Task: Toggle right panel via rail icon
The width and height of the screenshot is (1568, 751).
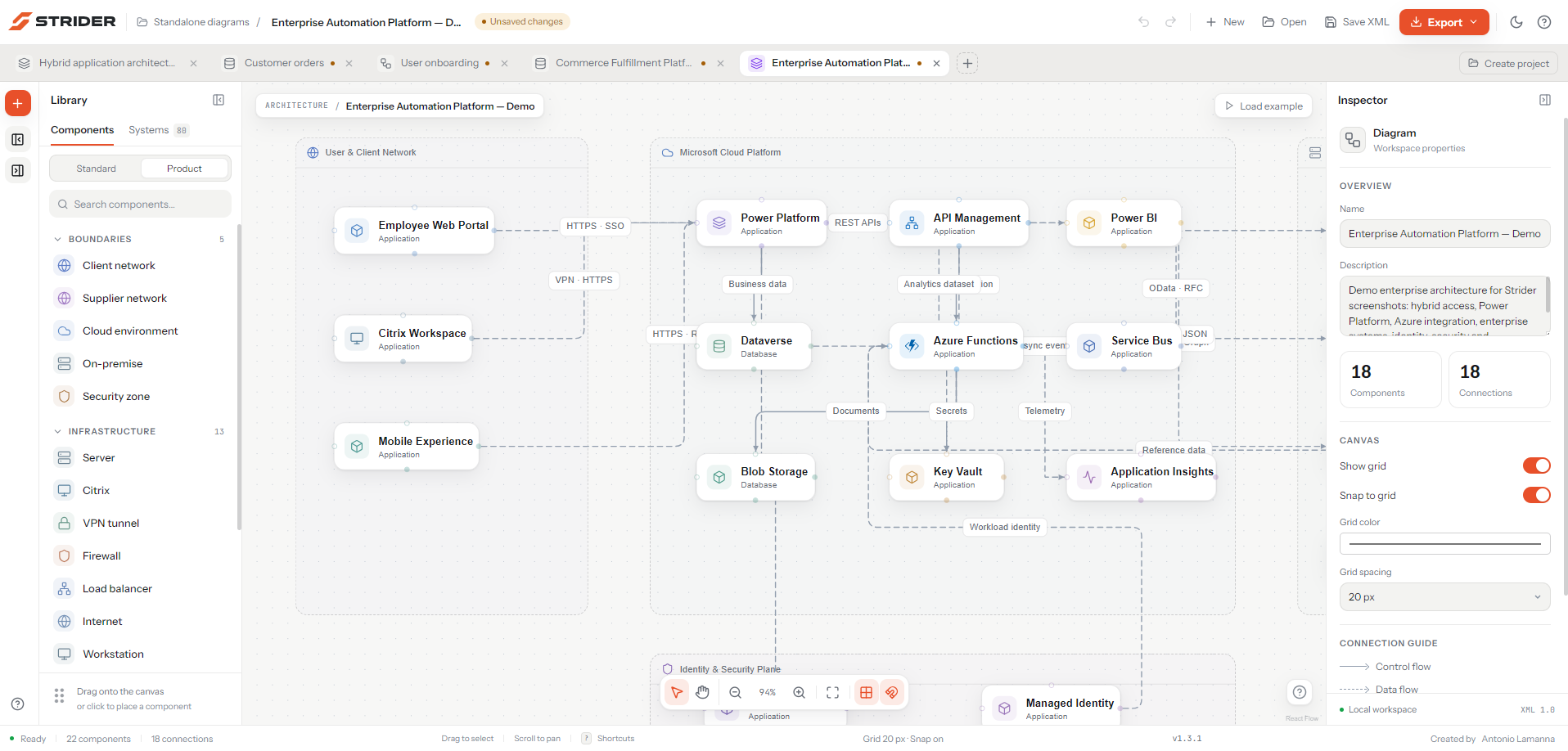Action: [18, 171]
